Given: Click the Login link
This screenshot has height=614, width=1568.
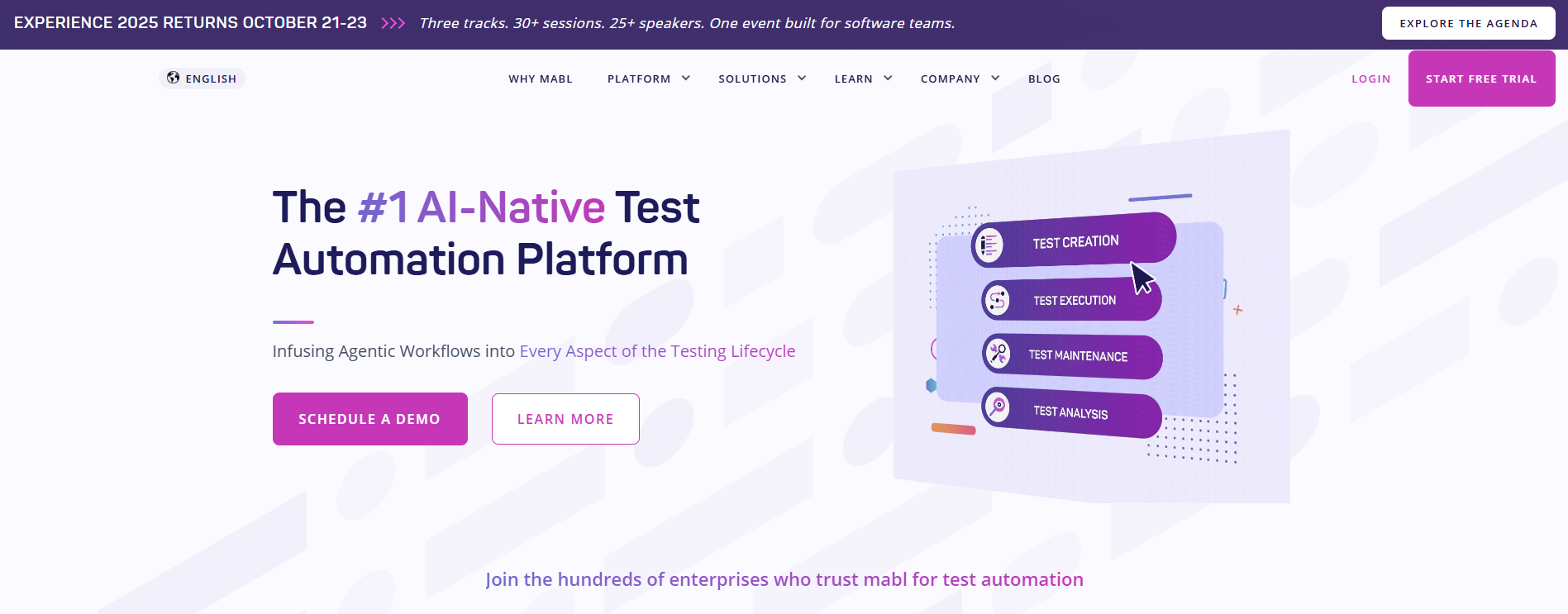Looking at the screenshot, I should tap(1370, 79).
